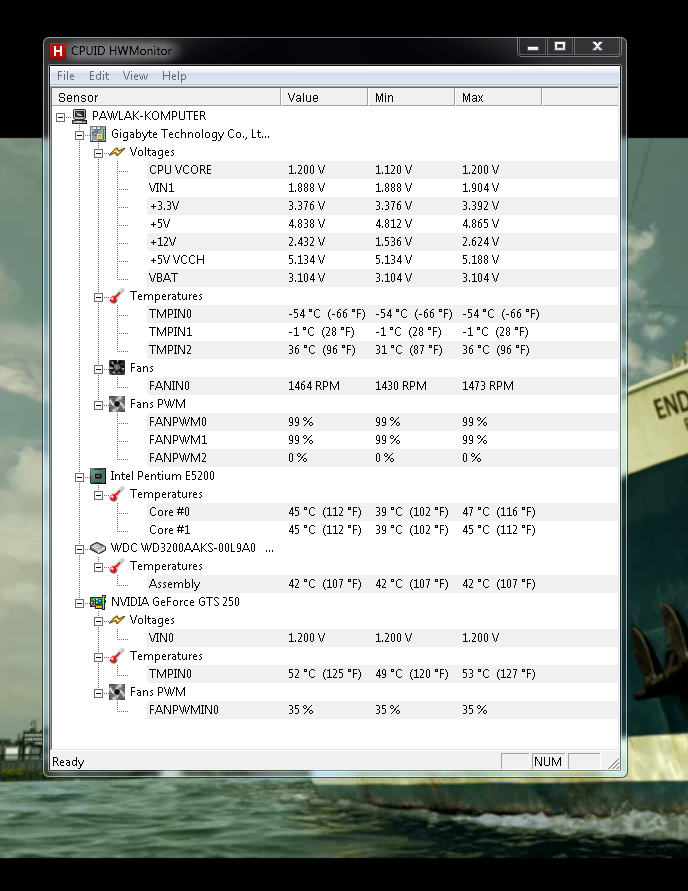Screen dimensions: 688x891
Task: Click the NVIDIA Fans PWM icon
Action: coord(116,692)
